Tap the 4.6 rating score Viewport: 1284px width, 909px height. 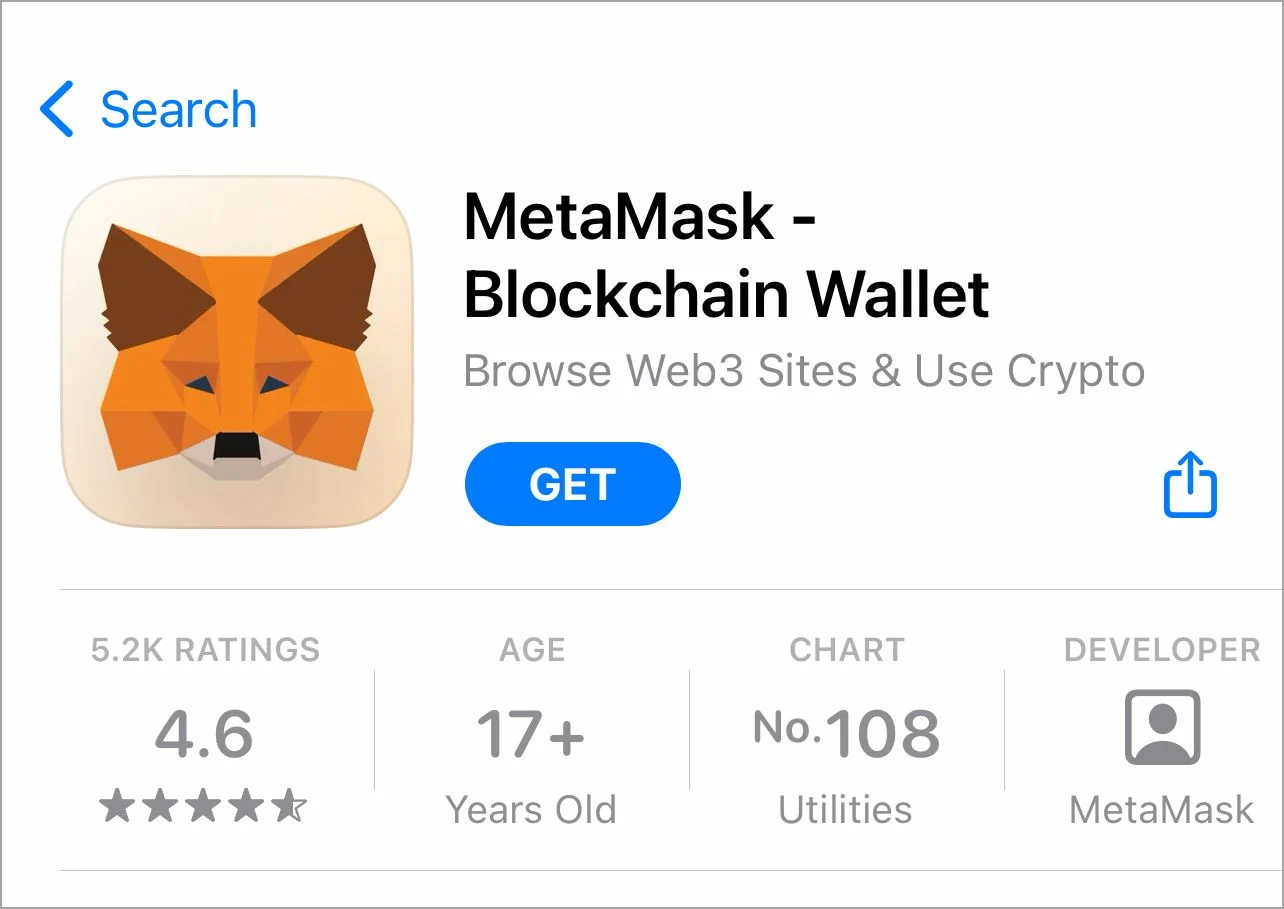pos(204,733)
